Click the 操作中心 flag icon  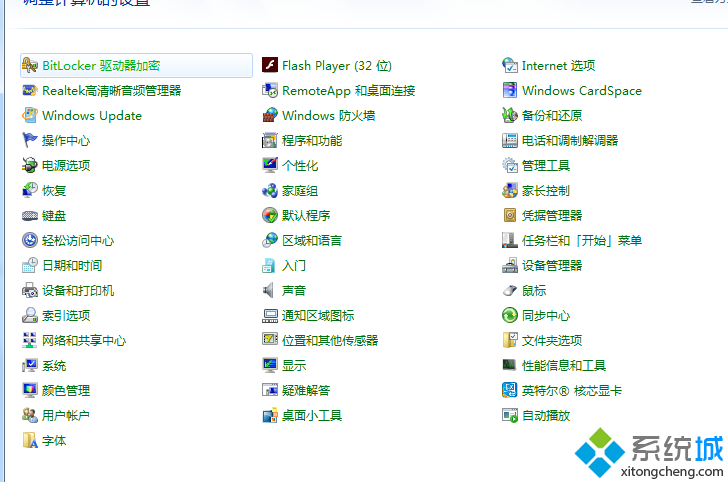pos(30,140)
